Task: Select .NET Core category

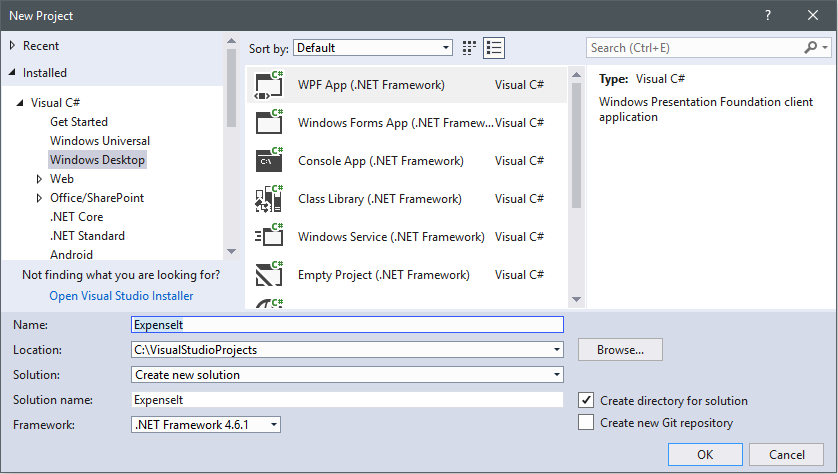Action: point(76,216)
